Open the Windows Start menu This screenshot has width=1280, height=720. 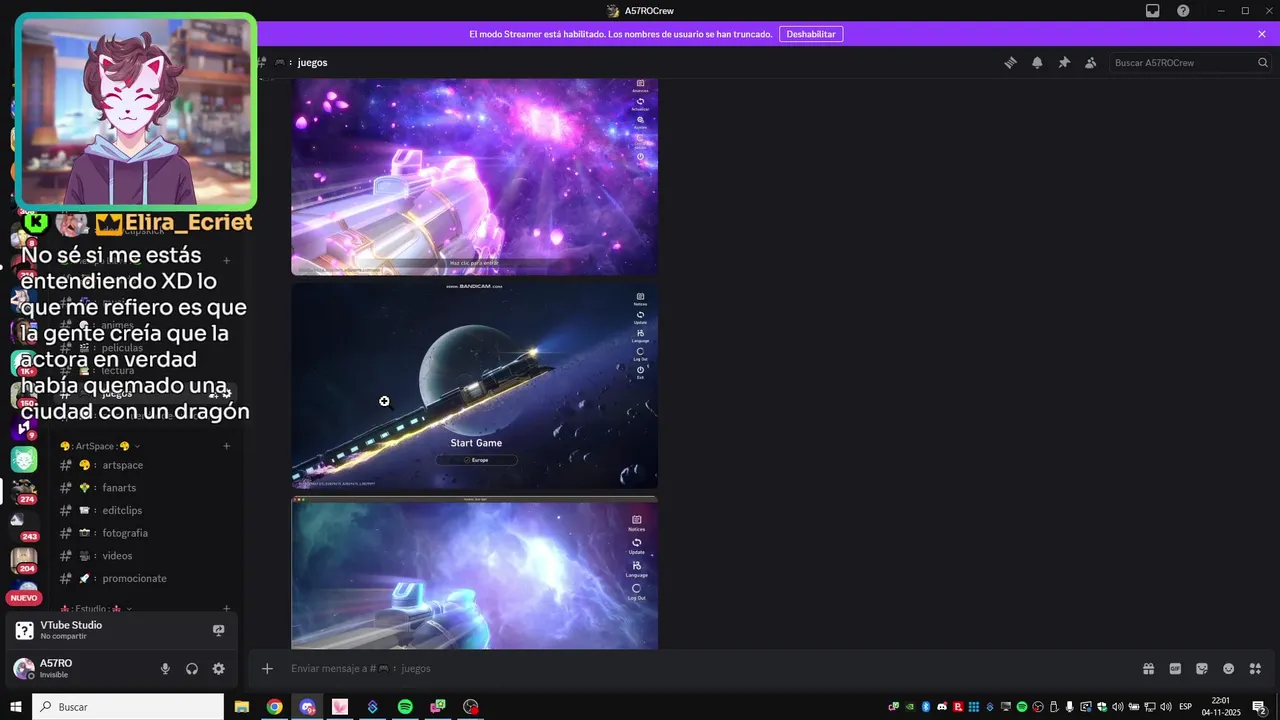coord(16,707)
